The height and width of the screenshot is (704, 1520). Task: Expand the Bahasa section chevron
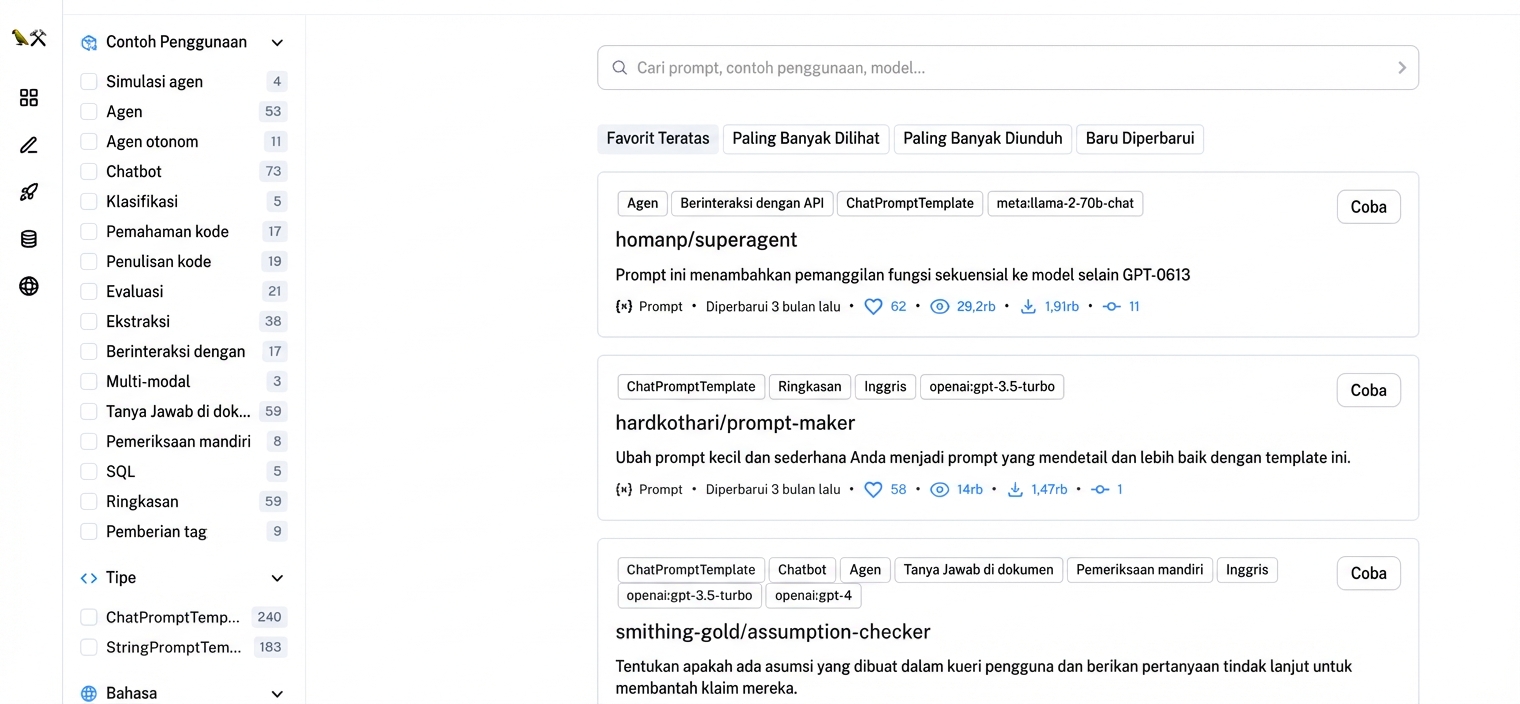coord(277,693)
